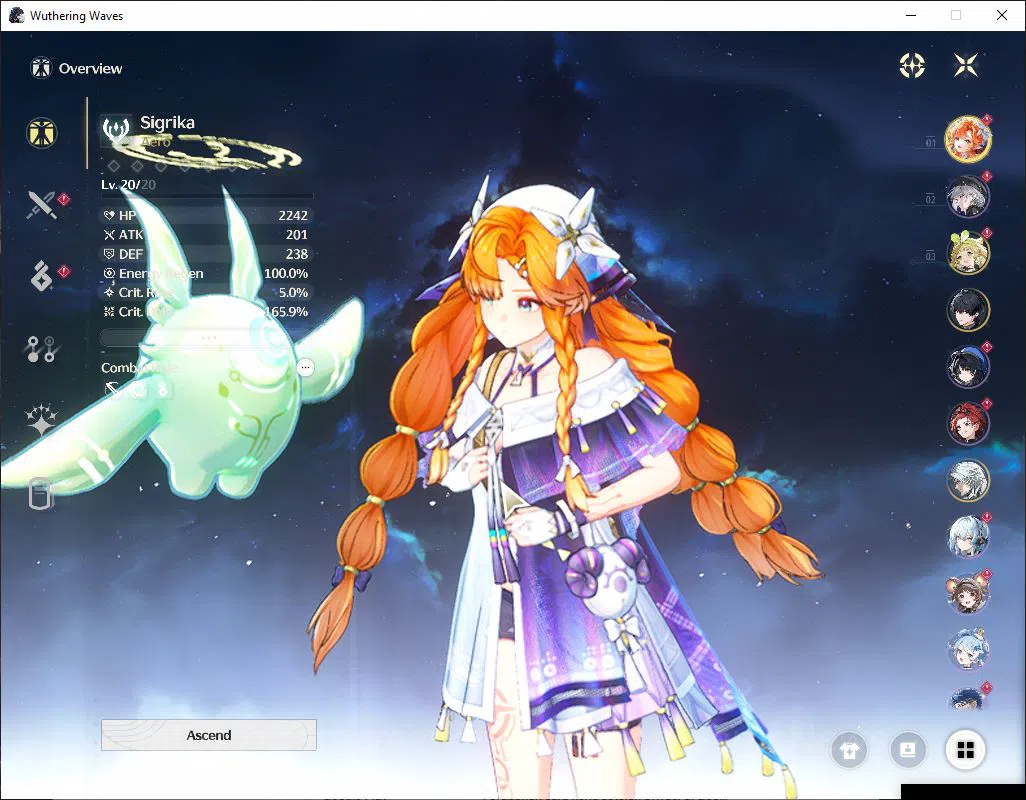Select the orange-haired character in slot 01

click(x=968, y=139)
